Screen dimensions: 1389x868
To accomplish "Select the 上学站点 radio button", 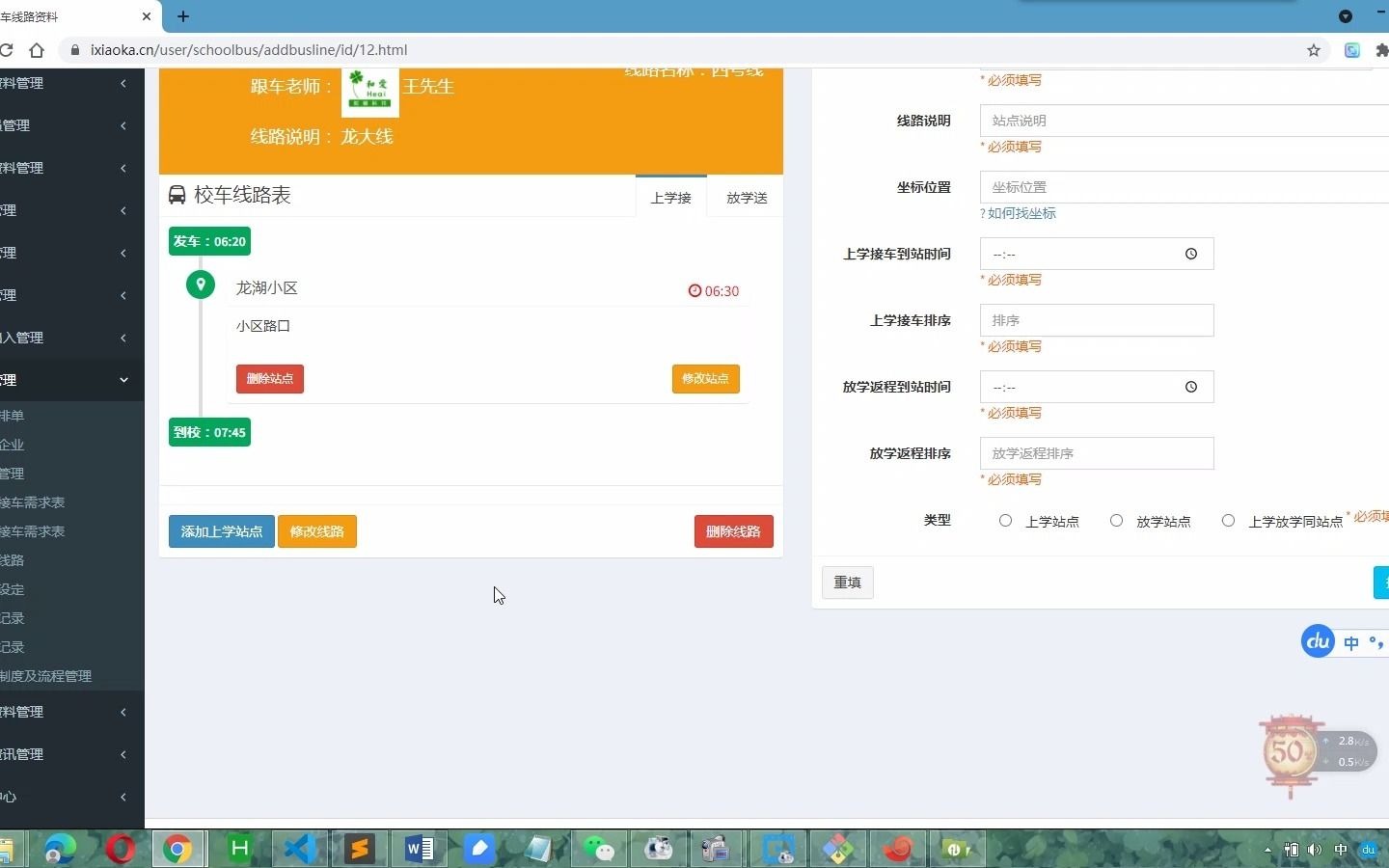I will tap(1006, 520).
